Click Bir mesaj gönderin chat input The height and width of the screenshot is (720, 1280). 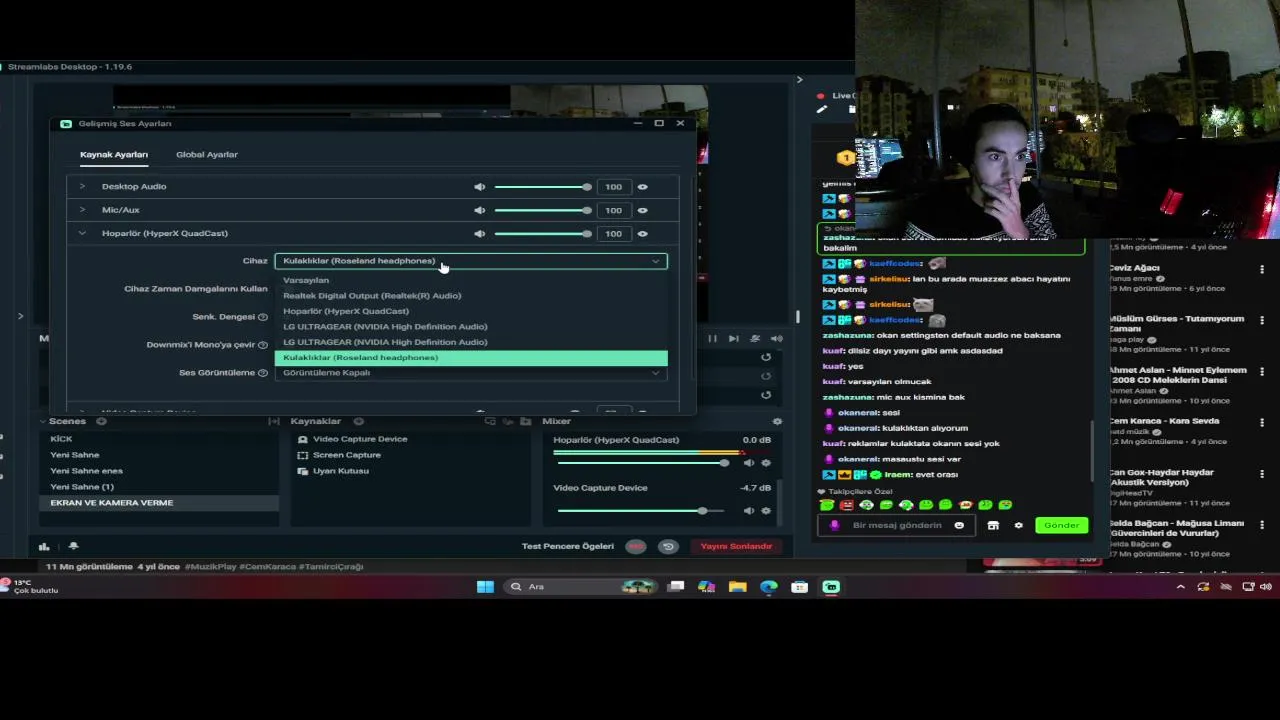896,525
